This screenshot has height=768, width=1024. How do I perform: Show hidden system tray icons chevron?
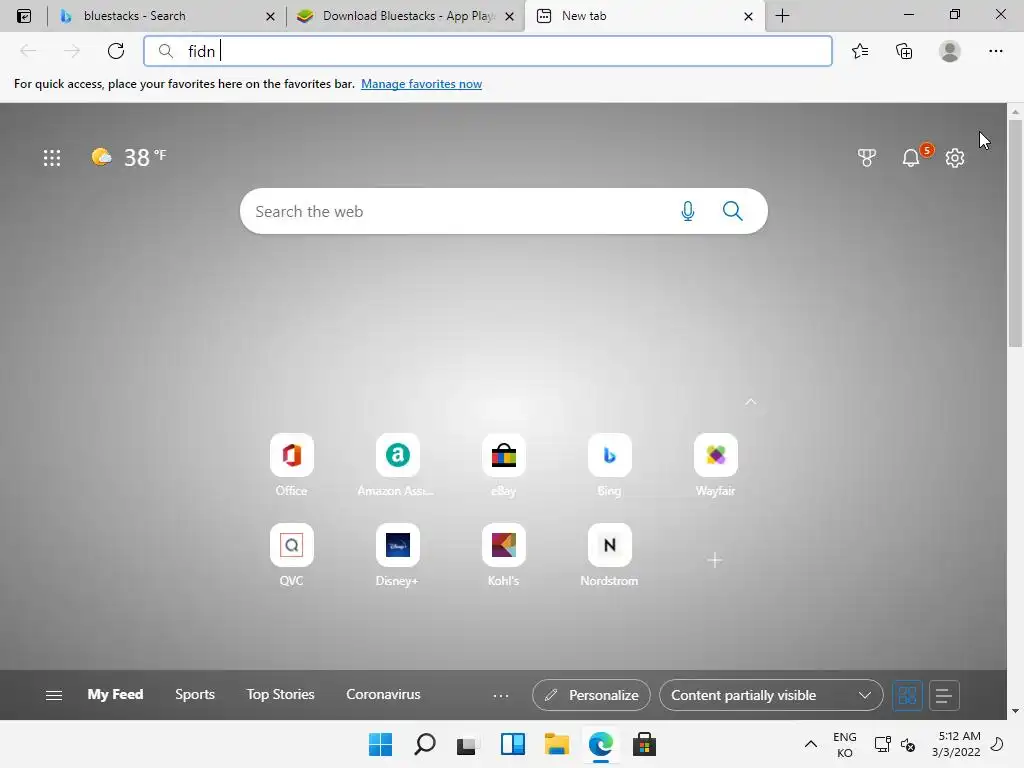tap(810, 744)
